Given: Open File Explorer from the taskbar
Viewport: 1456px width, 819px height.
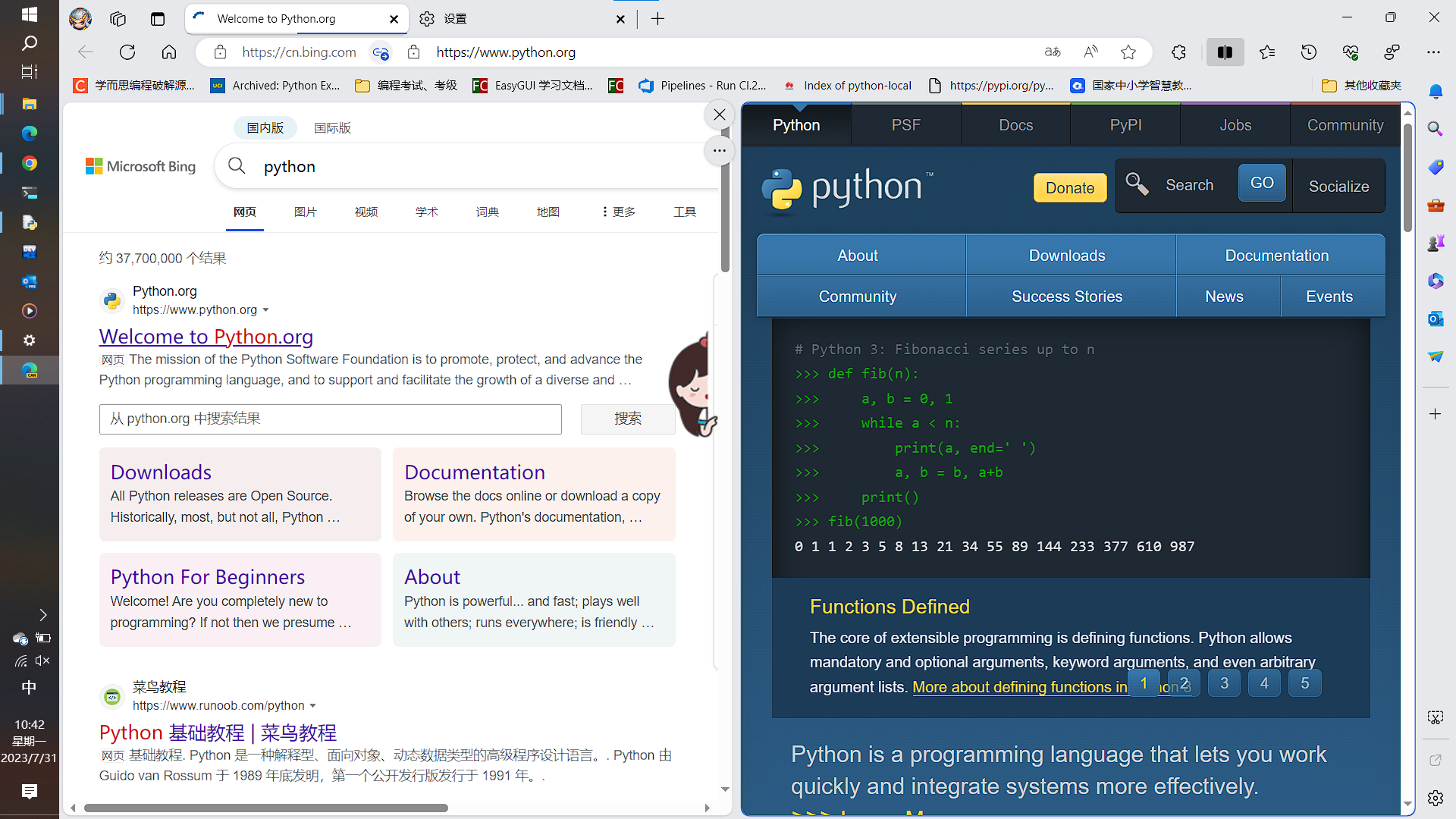Looking at the screenshot, I should 30,103.
